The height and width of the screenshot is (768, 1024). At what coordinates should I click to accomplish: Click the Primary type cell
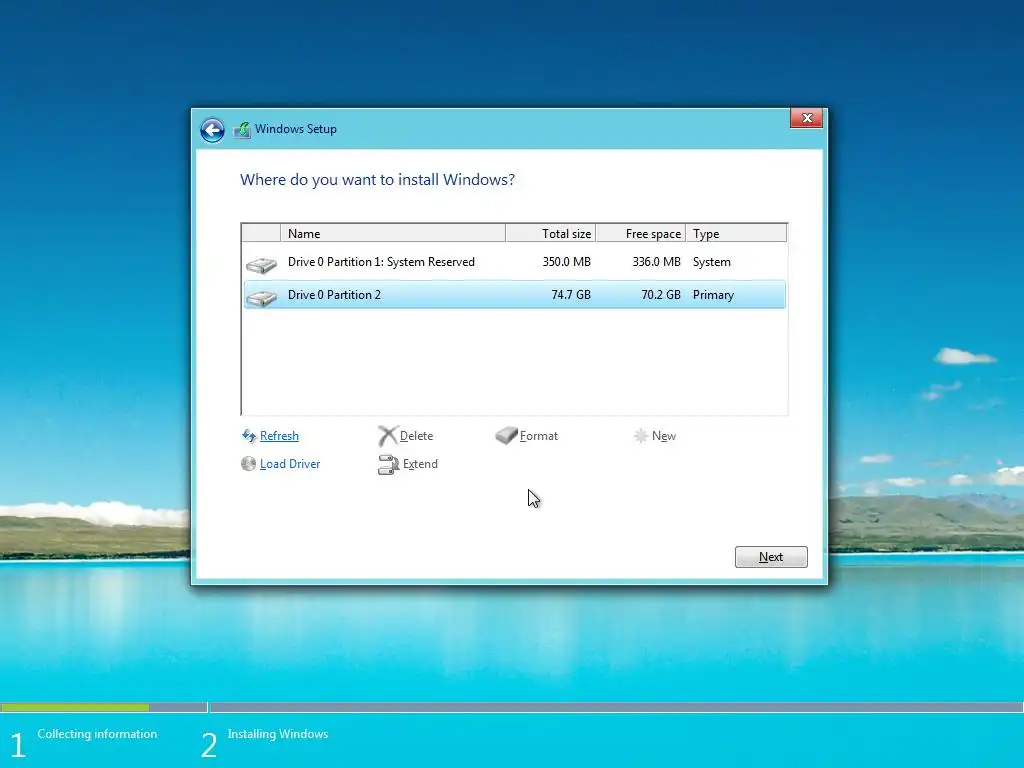click(713, 295)
